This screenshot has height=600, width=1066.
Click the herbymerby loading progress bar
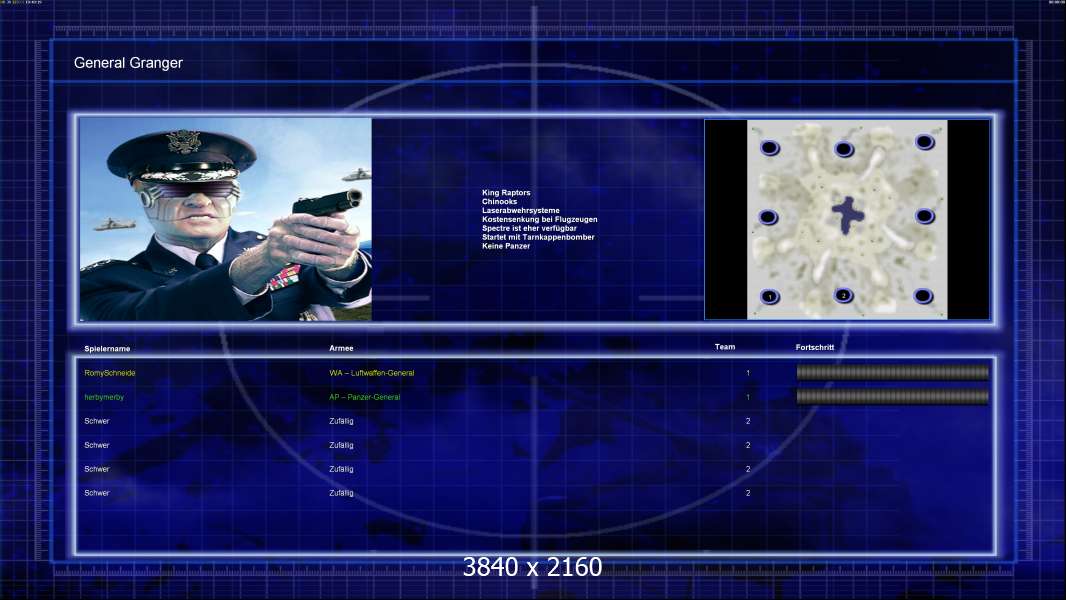tap(893, 397)
